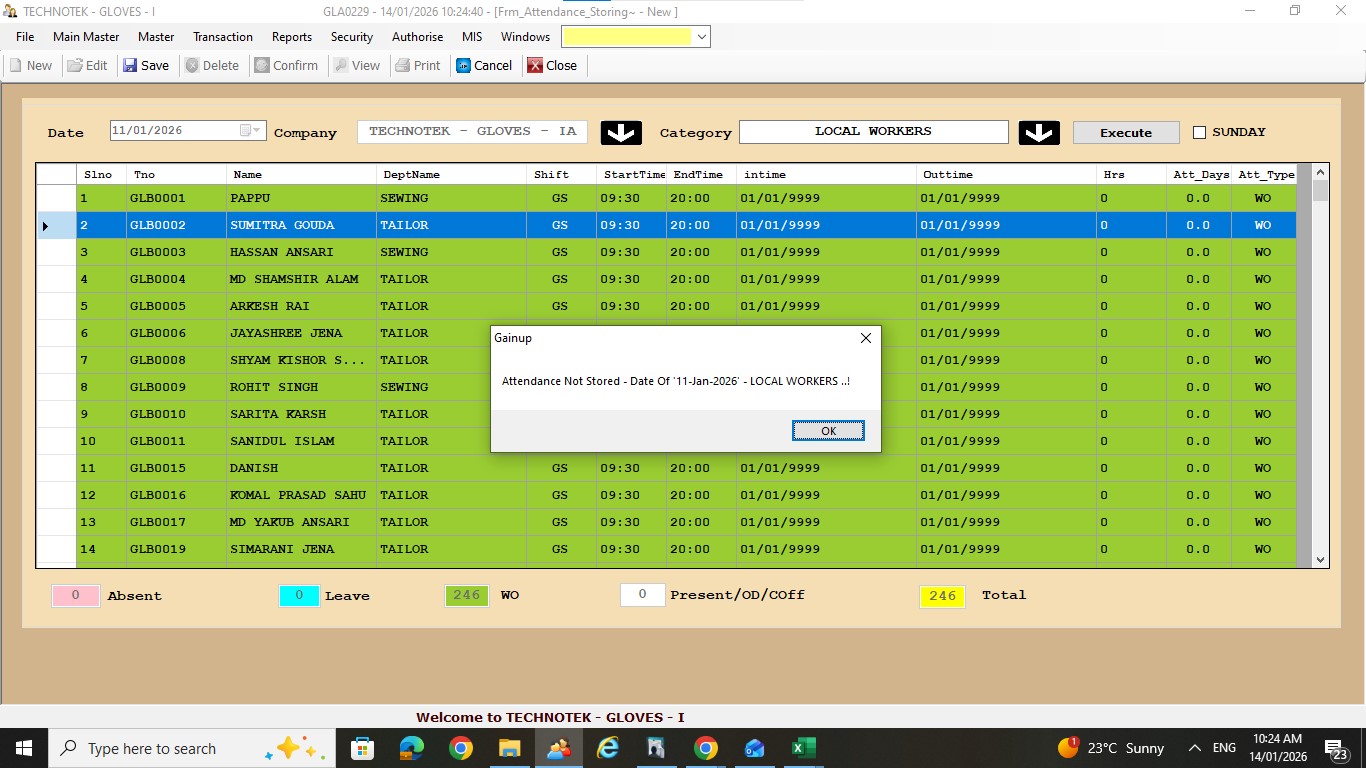Open Excel from the taskbar
This screenshot has height=768, width=1366.
[x=803, y=748]
